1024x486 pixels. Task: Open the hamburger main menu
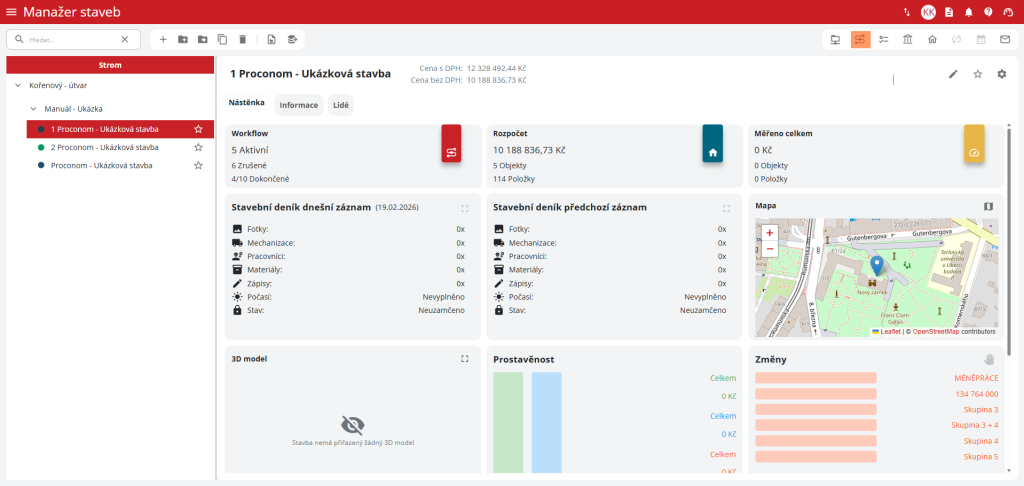11,12
